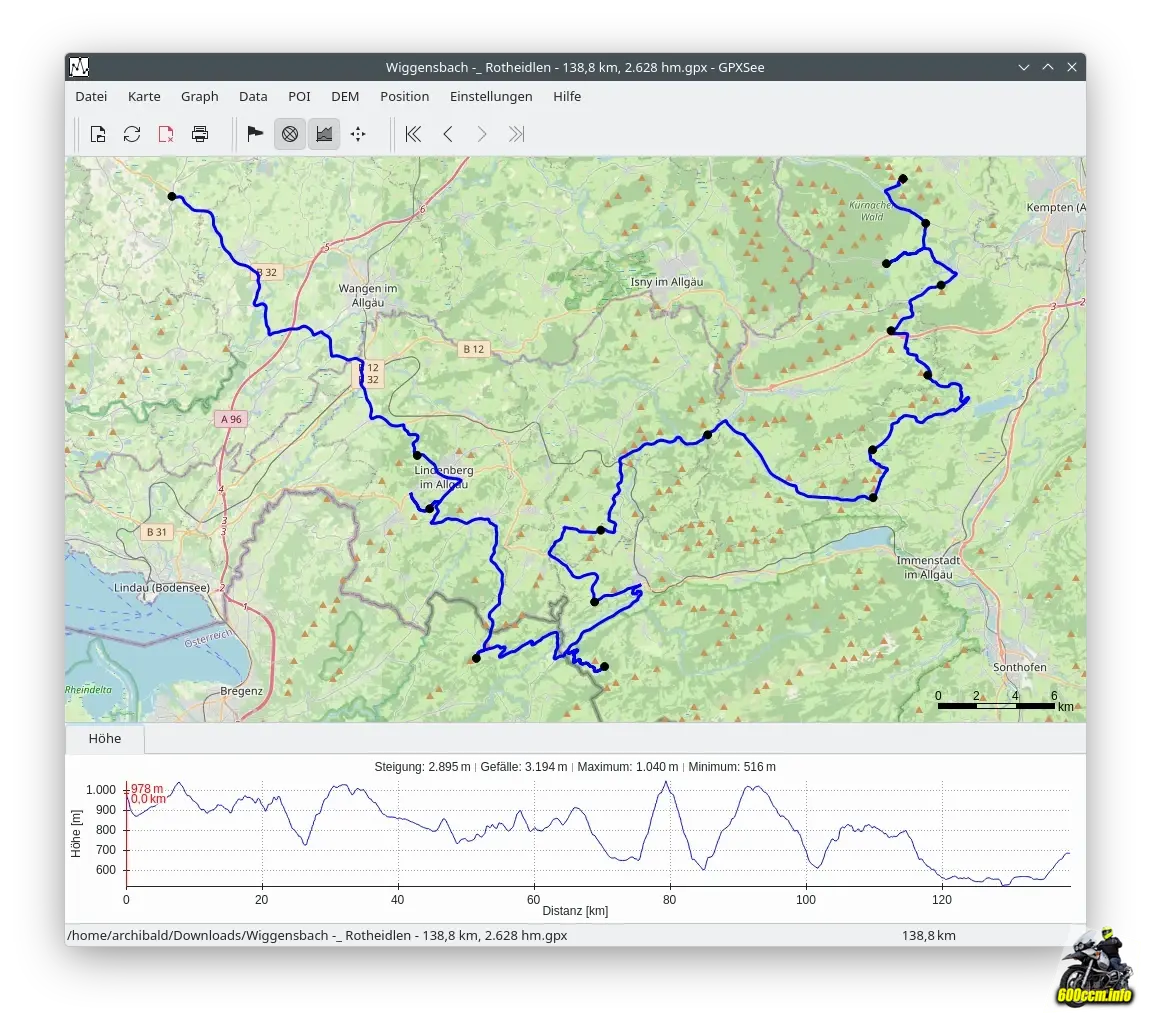The image size is (1151, 1023).
Task: Click the Print icon
Action: coord(200,134)
